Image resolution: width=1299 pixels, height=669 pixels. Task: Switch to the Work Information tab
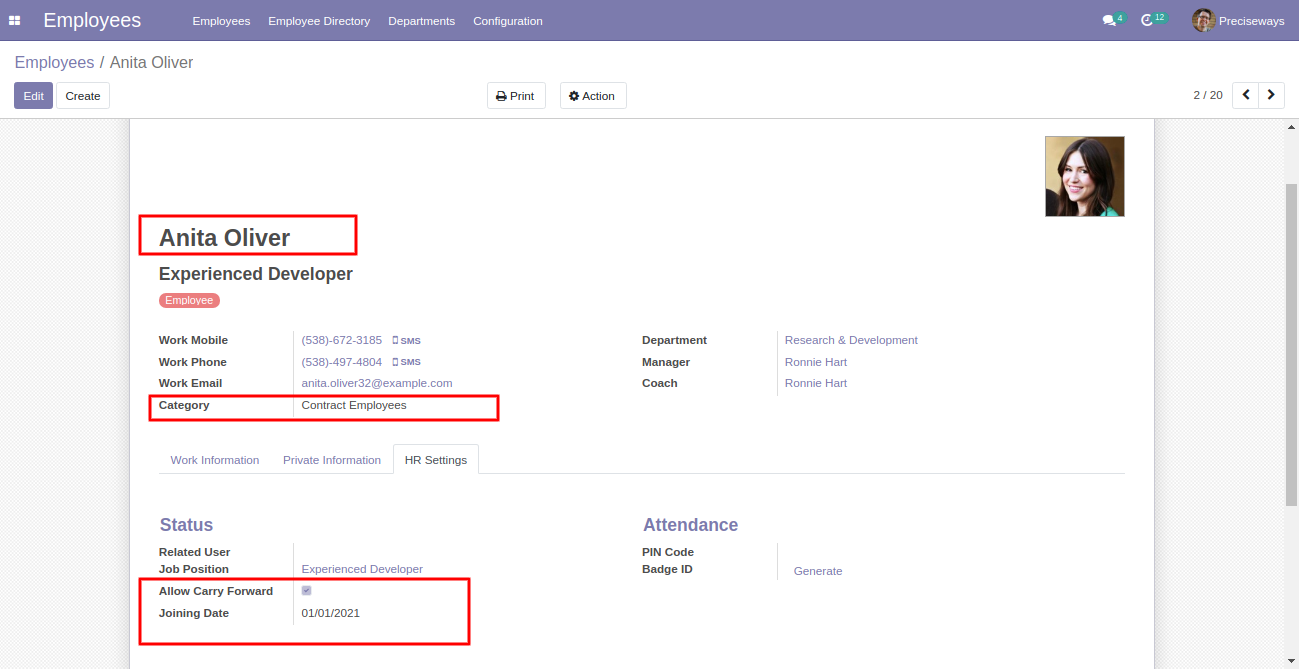point(215,460)
